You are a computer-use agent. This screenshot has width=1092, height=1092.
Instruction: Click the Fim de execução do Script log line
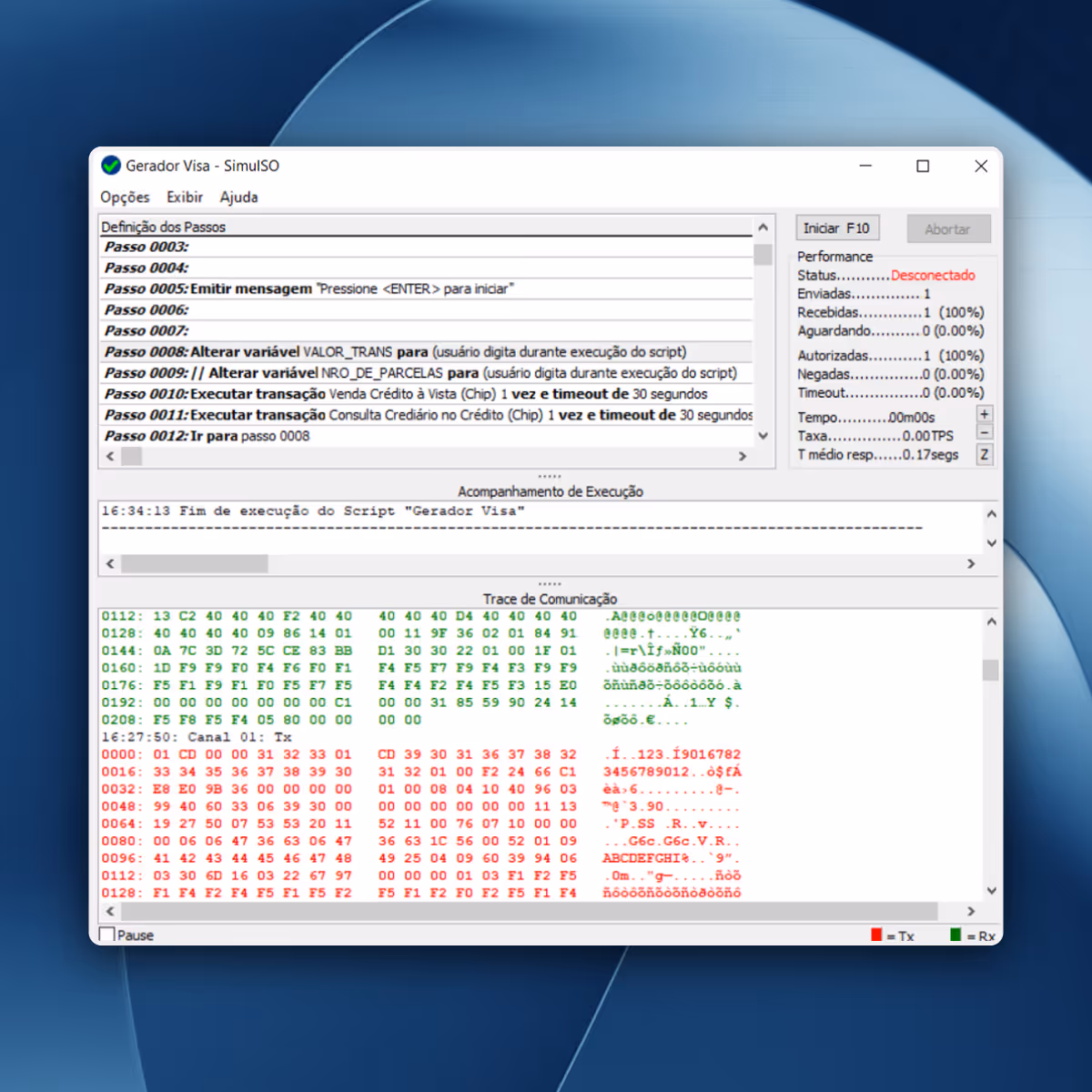coord(313,511)
